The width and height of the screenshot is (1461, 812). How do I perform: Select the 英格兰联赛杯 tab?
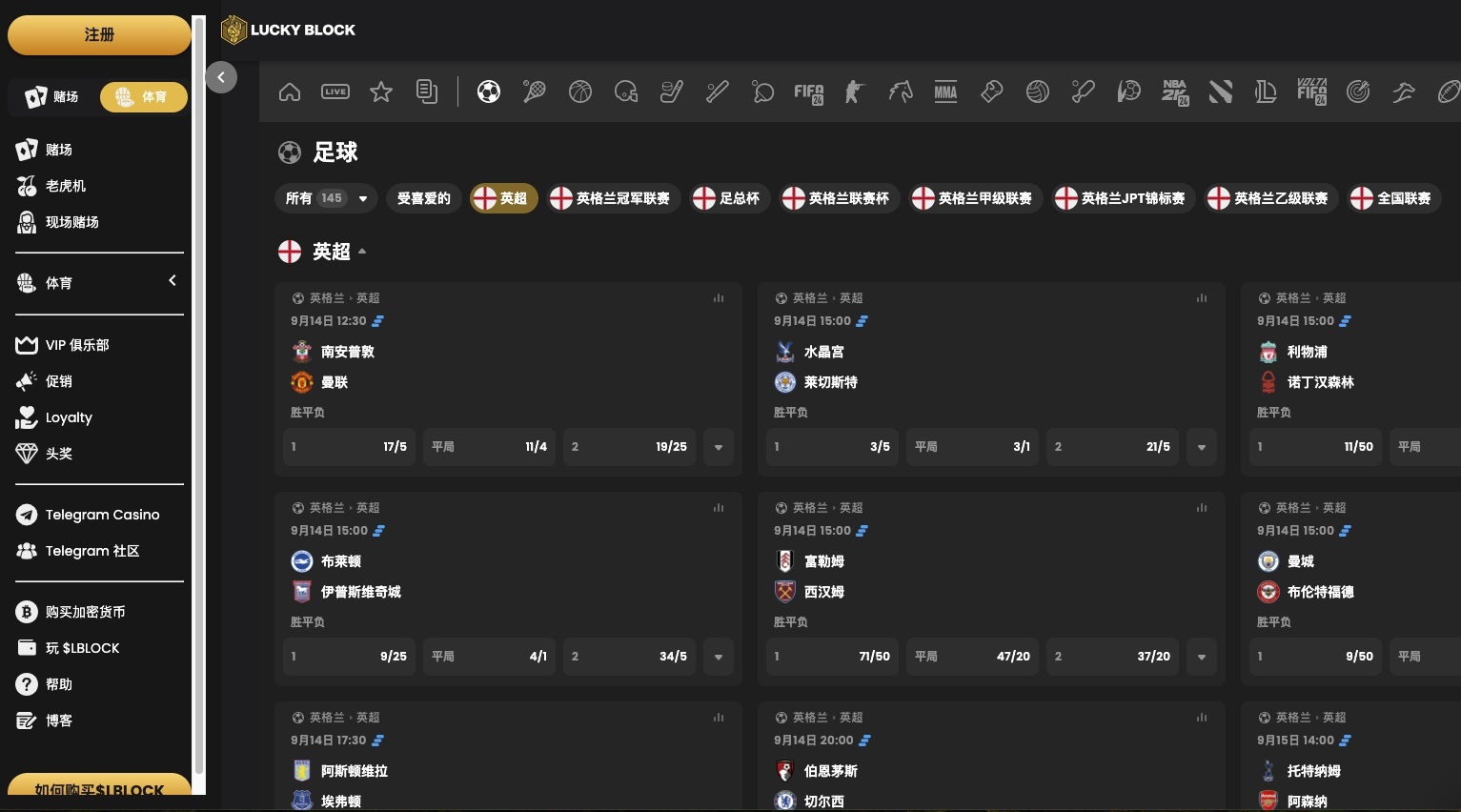click(x=840, y=198)
